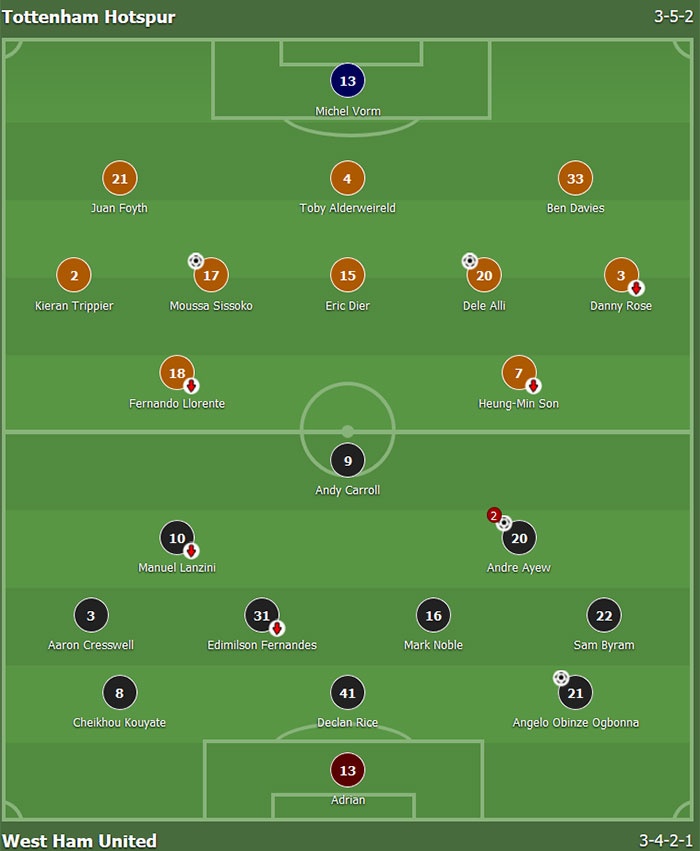Click the West Ham 3-4-2-1 formation label
This screenshot has width=700, height=851.
(665, 840)
